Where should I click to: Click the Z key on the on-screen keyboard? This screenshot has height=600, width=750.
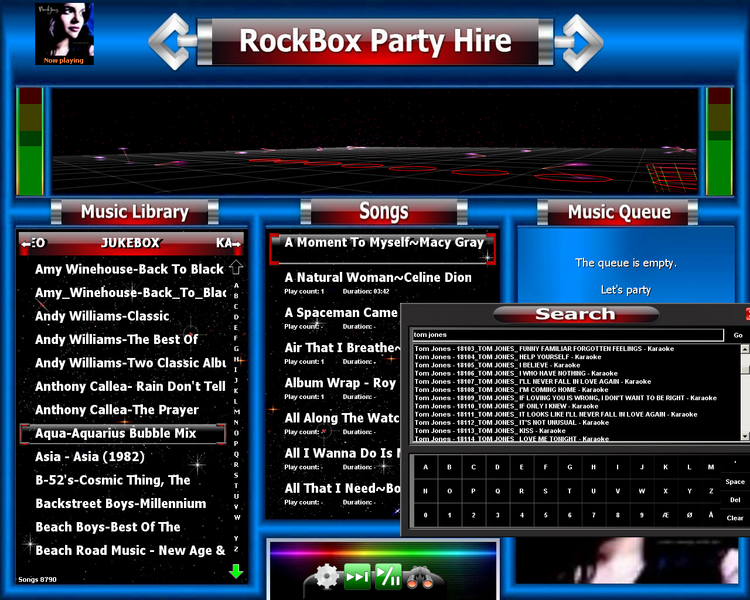click(711, 491)
